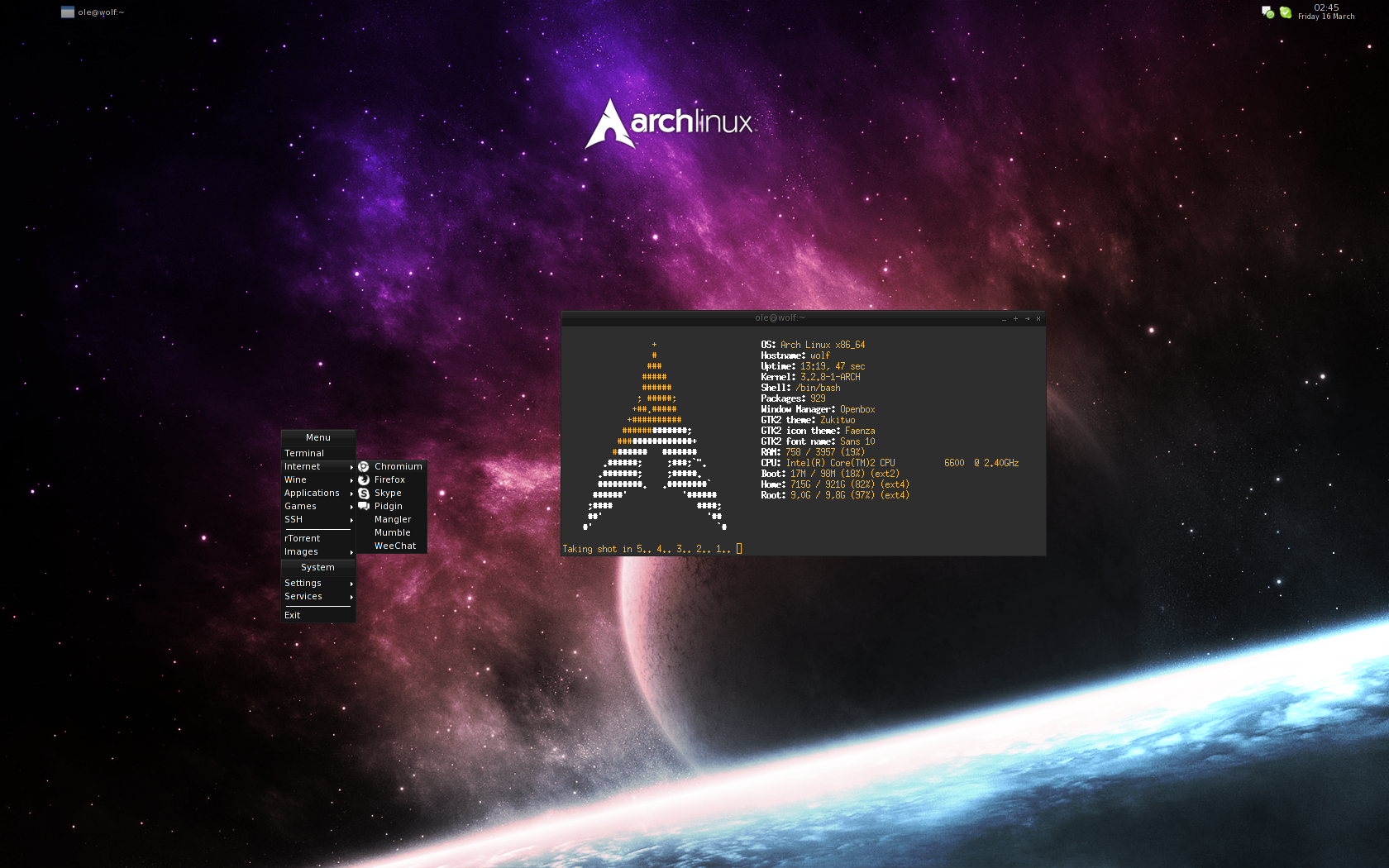Launch WeeChat from the Internet submenu
1389x868 pixels.
[x=392, y=546]
